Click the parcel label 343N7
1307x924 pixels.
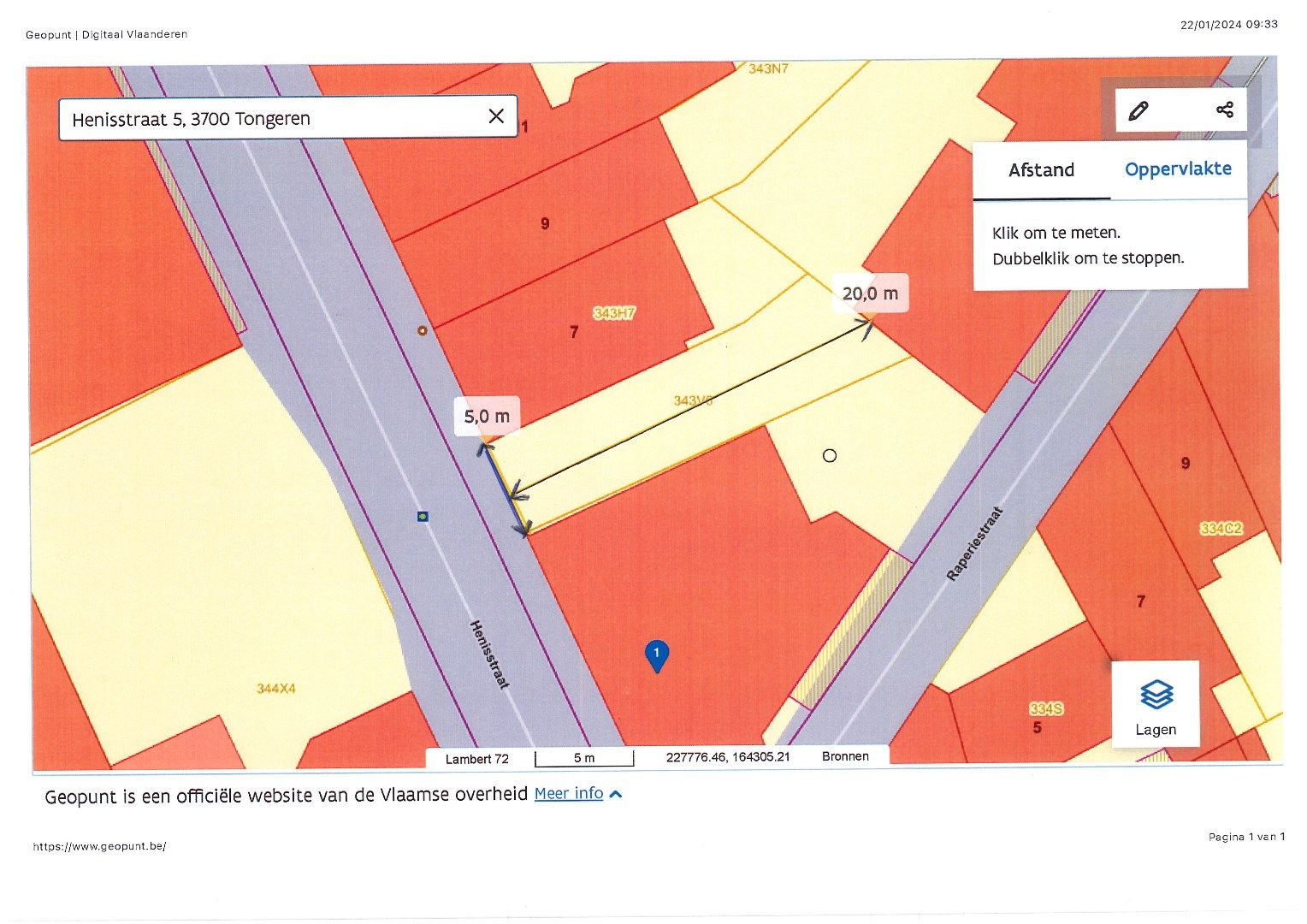768,68
